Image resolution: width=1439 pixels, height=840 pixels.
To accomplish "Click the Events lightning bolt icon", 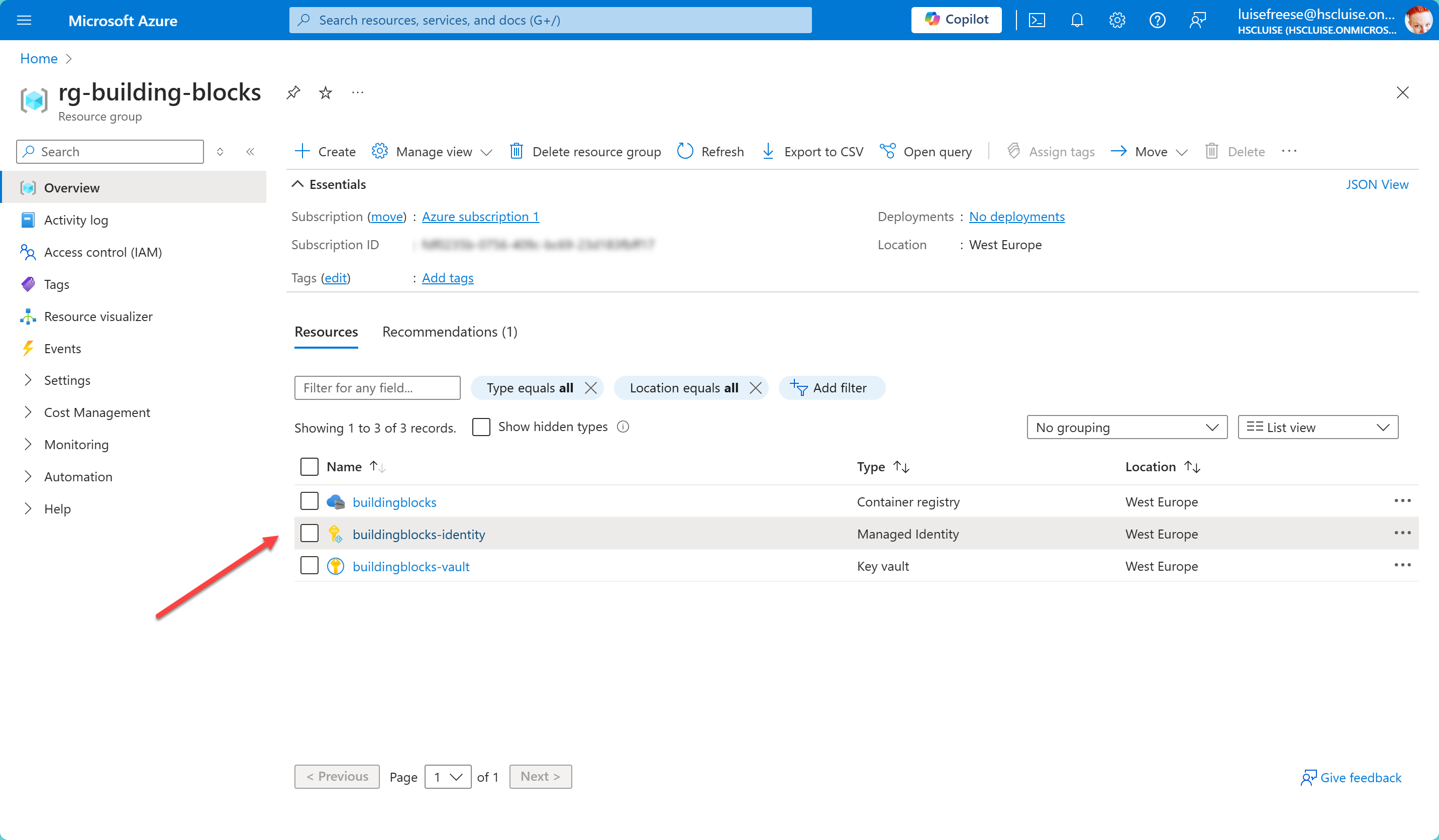I will (27, 348).
